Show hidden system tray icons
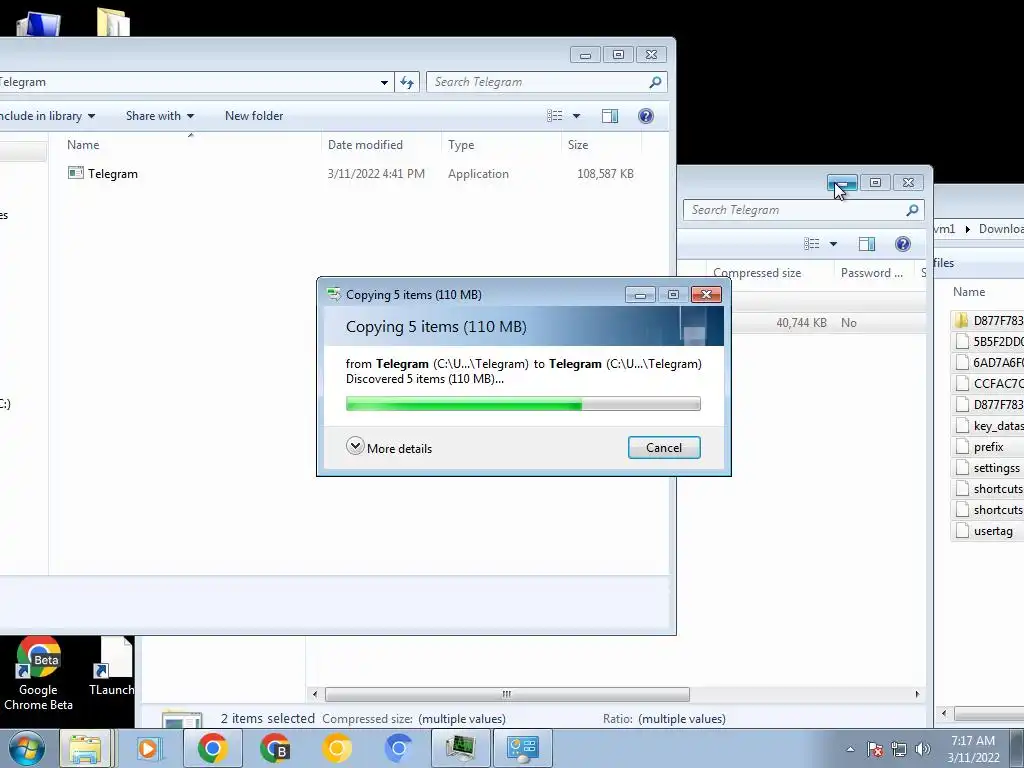 (850, 749)
